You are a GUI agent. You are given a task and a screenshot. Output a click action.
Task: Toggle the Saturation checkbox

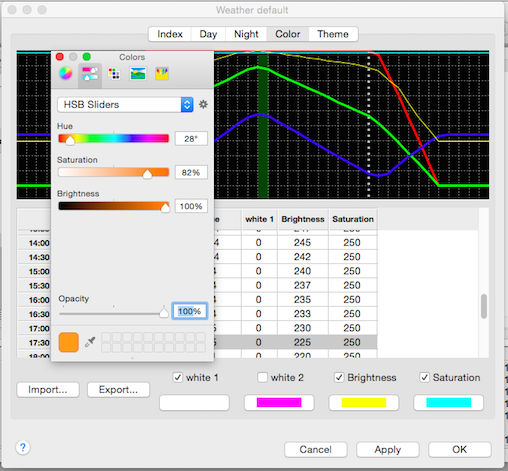pos(424,377)
